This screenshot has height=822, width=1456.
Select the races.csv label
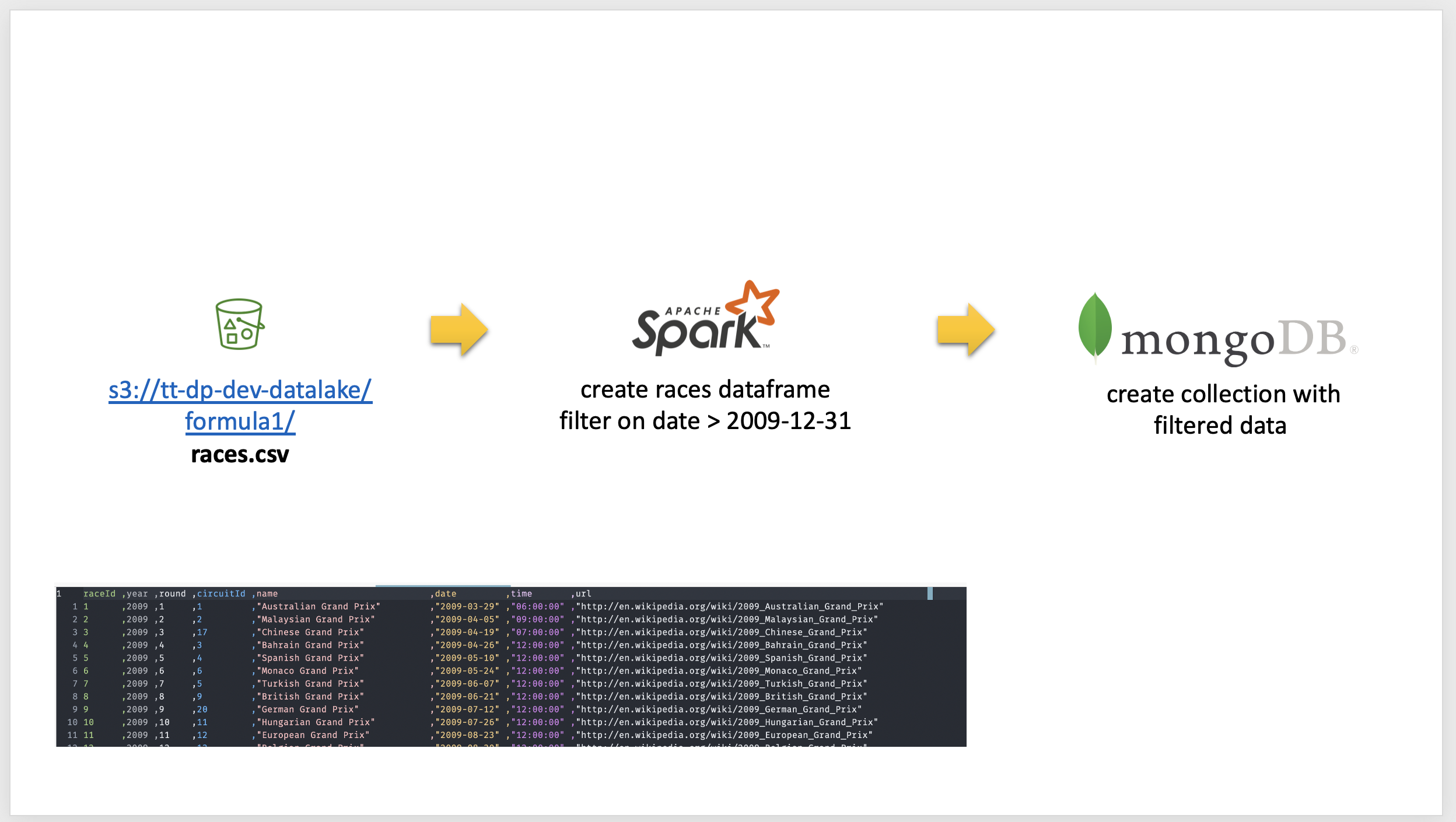click(240, 455)
